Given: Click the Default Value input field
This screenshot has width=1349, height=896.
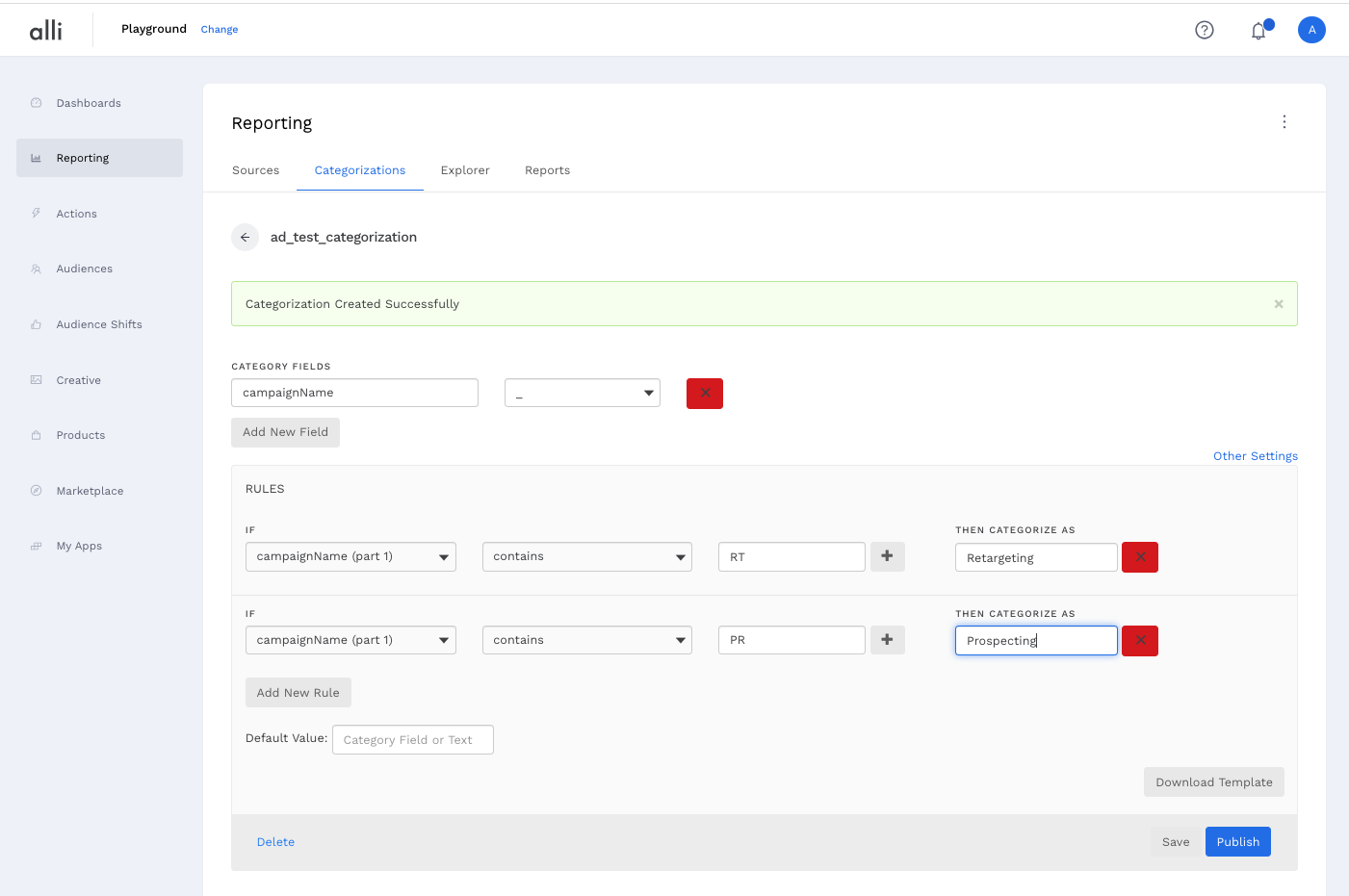Looking at the screenshot, I should pyautogui.click(x=412, y=740).
